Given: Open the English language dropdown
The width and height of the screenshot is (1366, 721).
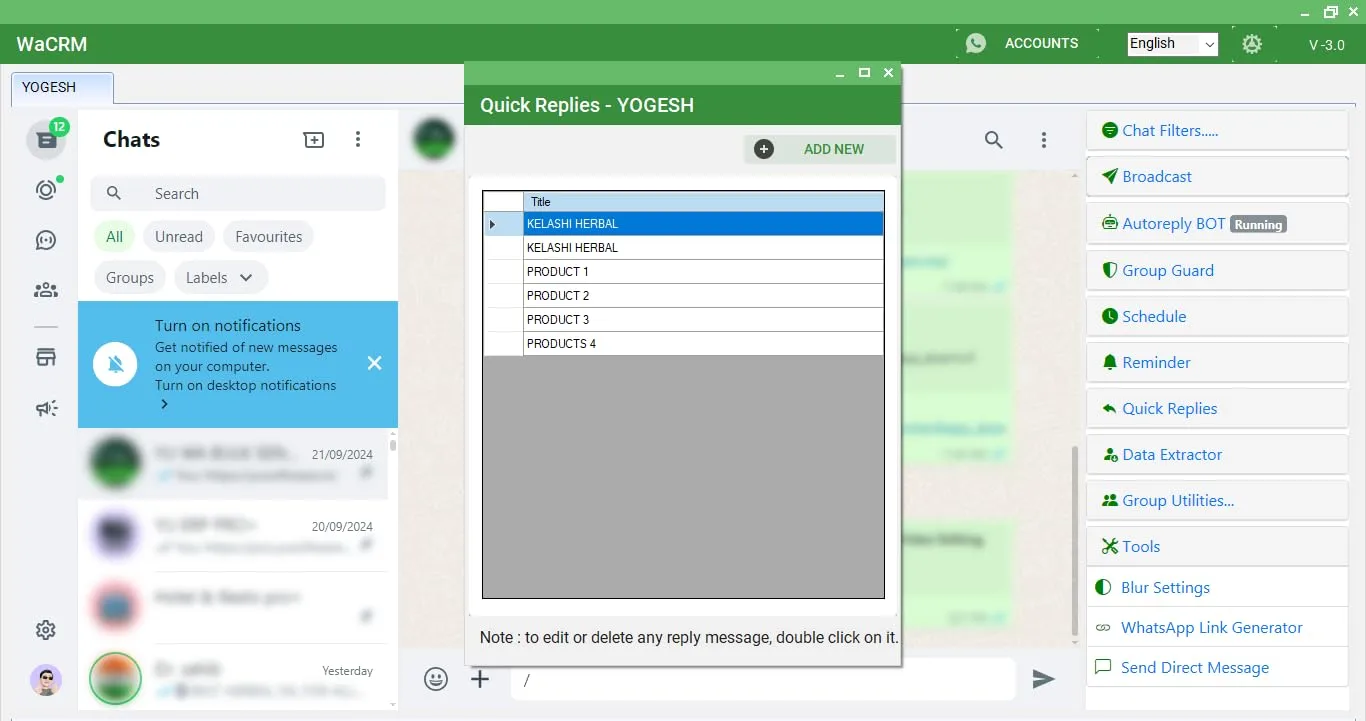Looking at the screenshot, I should tap(1172, 44).
